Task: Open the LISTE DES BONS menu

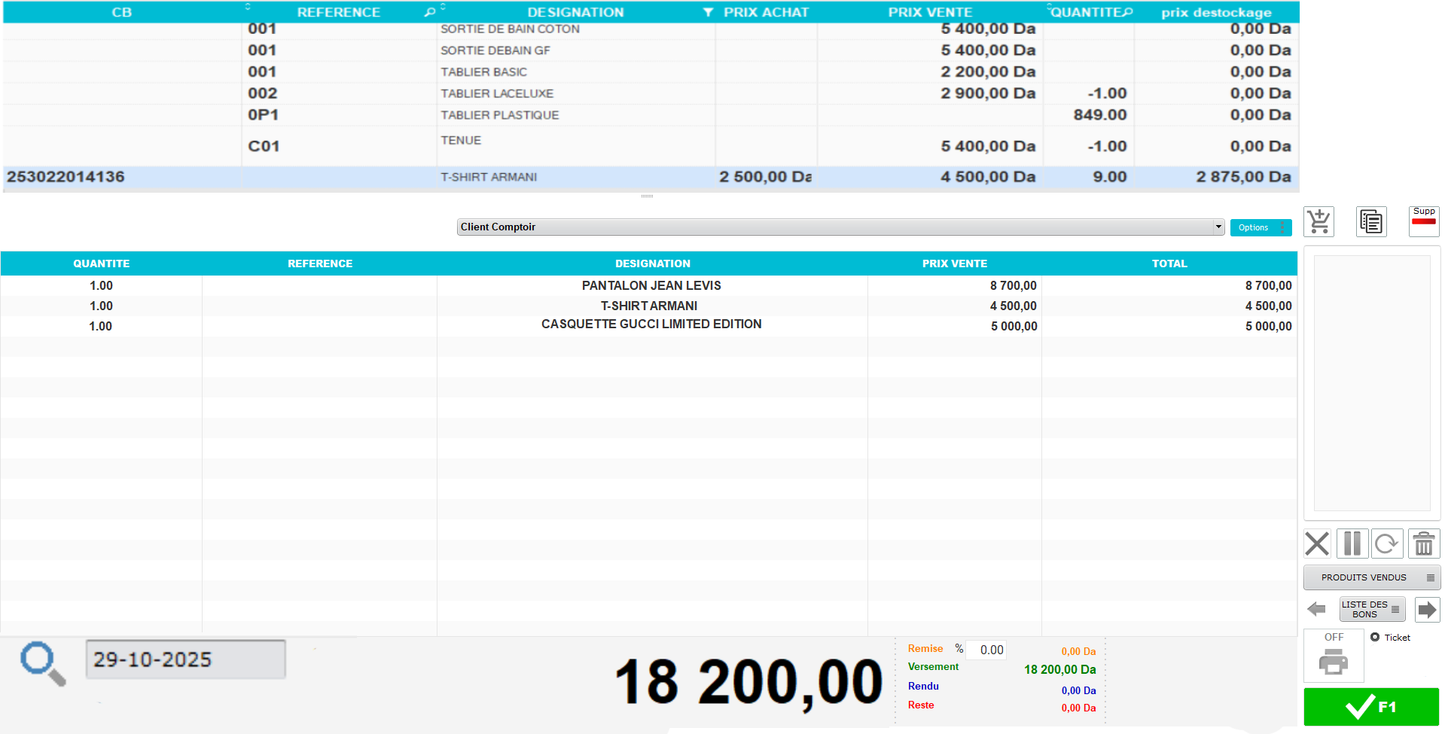Action: (x=1371, y=609)
